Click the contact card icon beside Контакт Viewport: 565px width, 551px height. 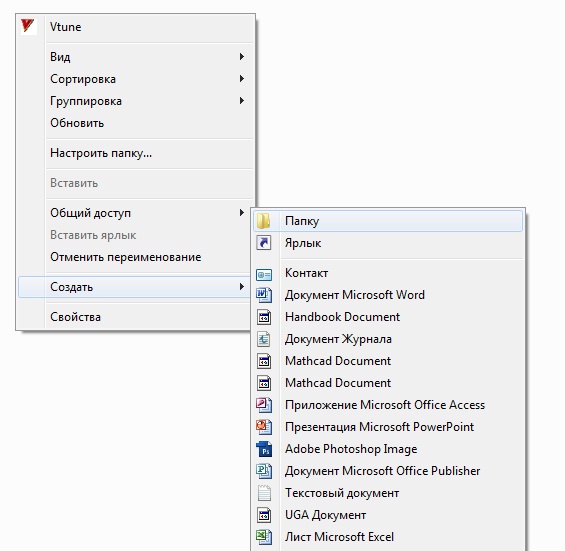(264, 275)
